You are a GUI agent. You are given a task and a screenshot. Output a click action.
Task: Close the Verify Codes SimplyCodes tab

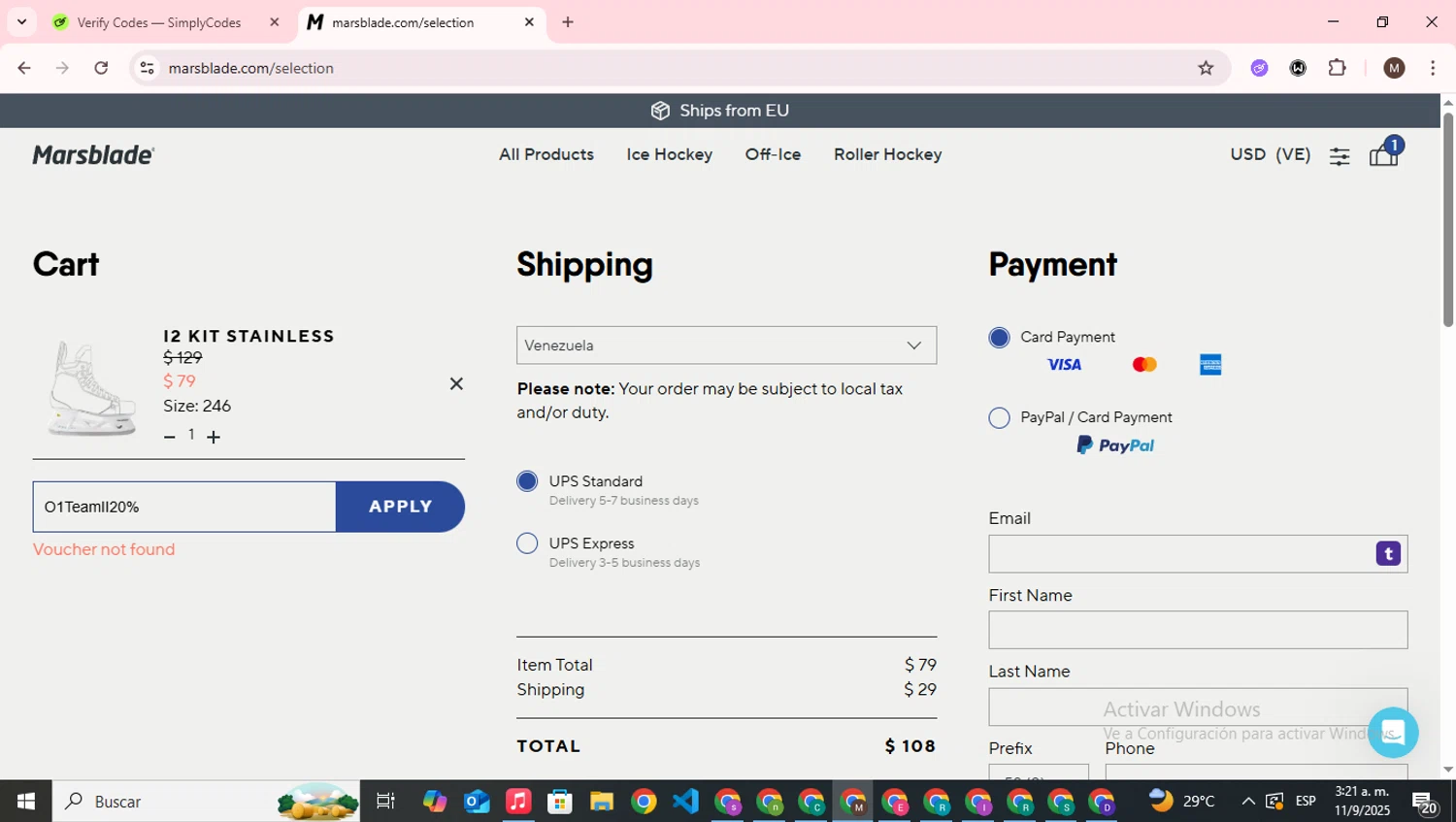click(x=274, y=22)
